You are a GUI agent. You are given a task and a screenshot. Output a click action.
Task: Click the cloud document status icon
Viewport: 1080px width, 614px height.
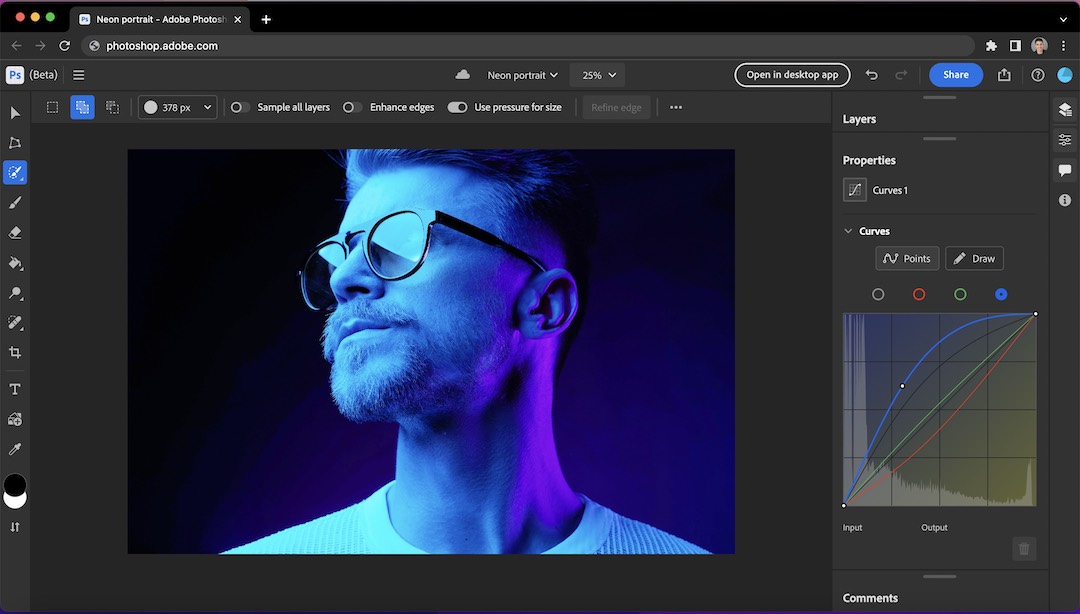463,74
